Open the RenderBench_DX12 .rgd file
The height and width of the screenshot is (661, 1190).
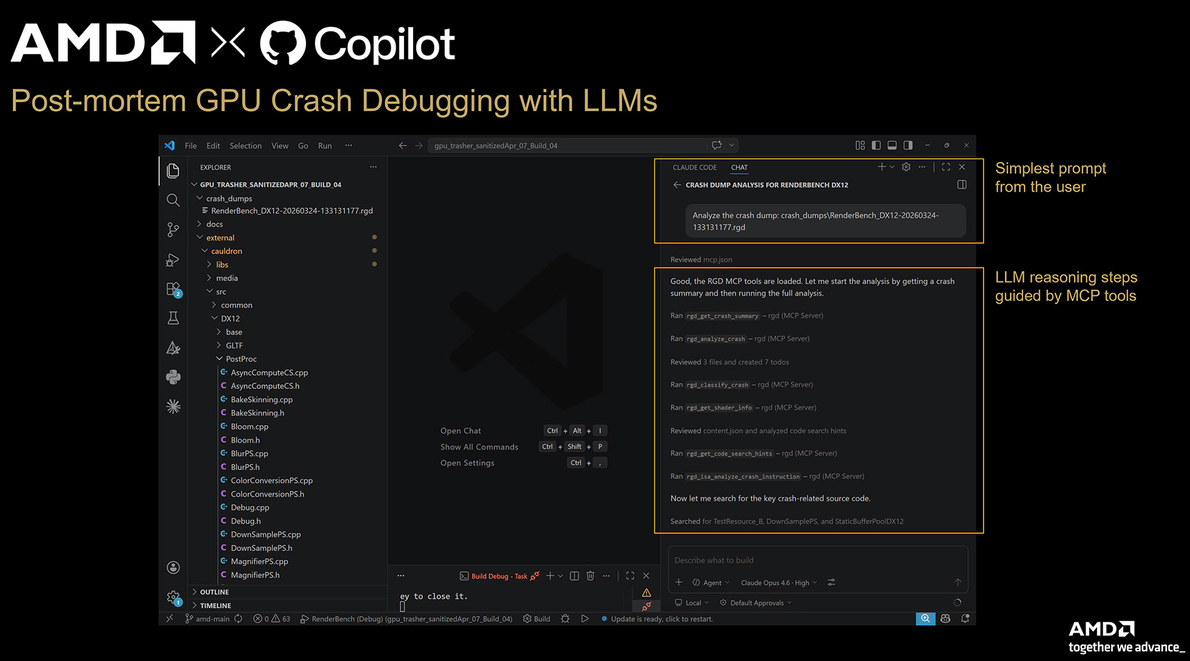point(291,211)
